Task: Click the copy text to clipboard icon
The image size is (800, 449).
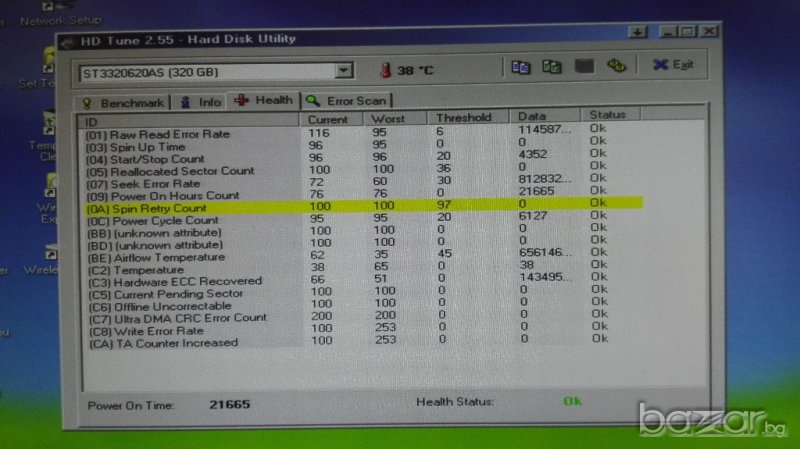Action: point(520,67)
